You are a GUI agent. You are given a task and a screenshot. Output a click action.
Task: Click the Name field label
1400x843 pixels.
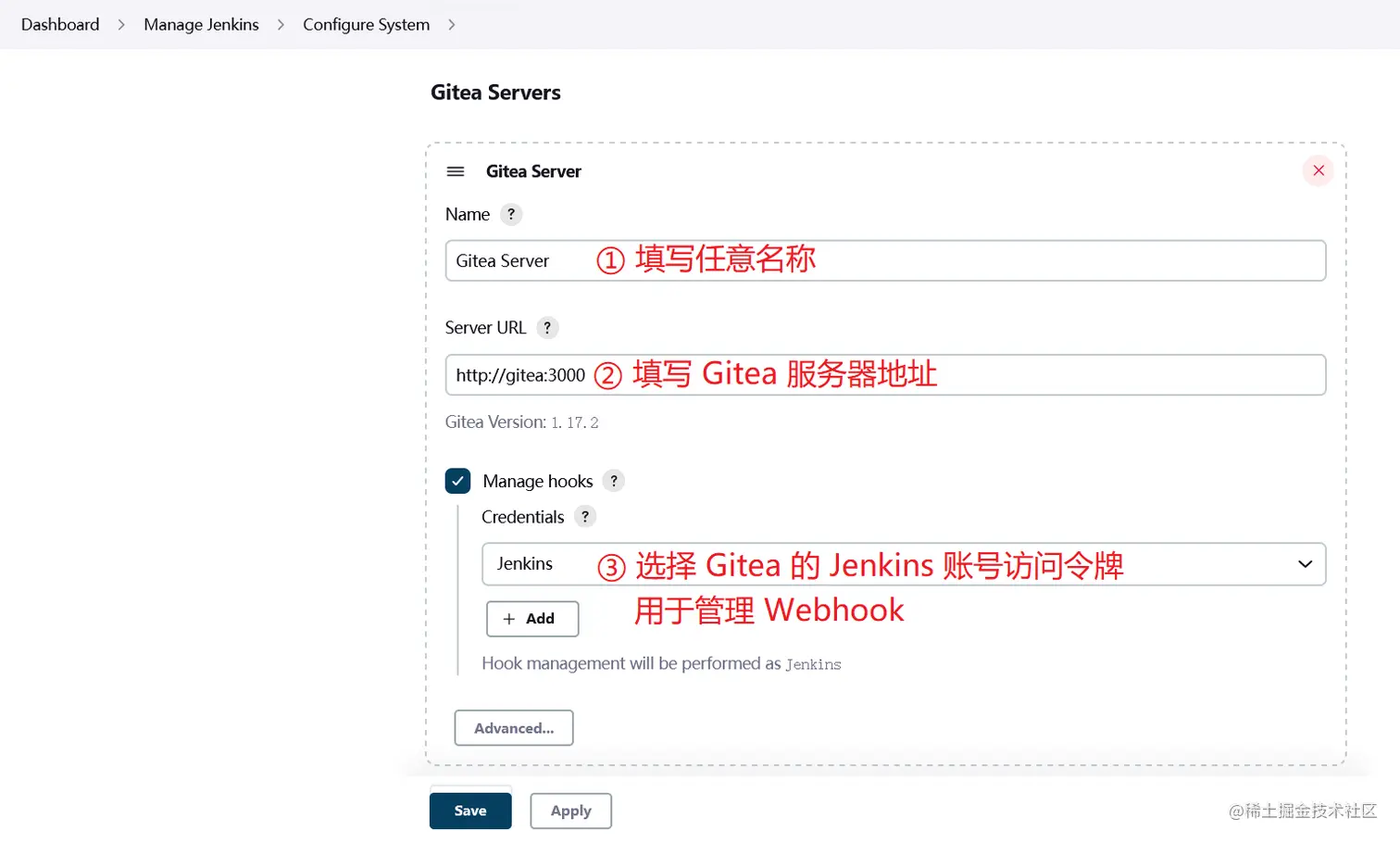[x=468, y=214]
